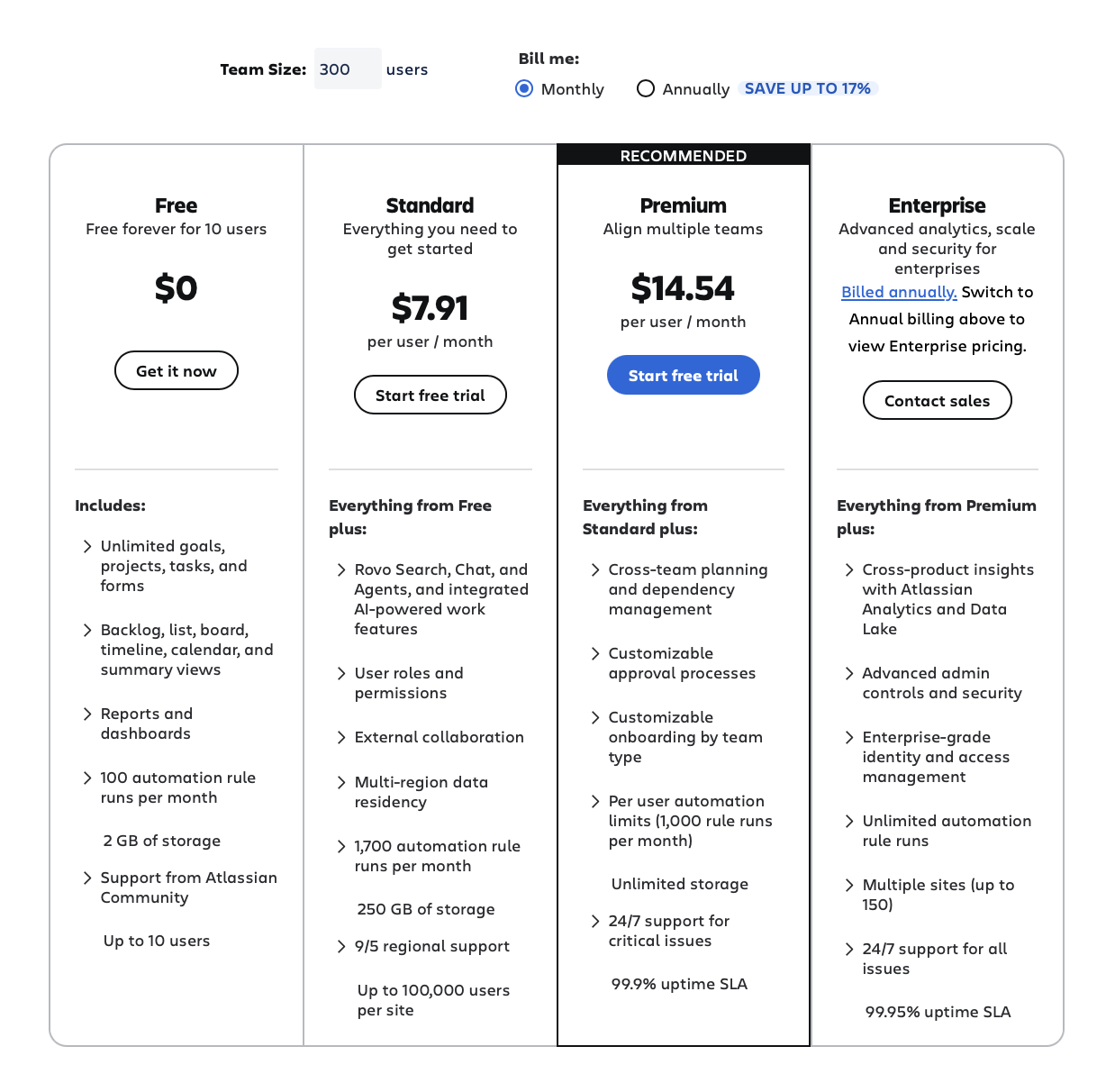1115x1092 pixels.
Task: Expand the 9/5 regional support chevron
Action: 341,946
